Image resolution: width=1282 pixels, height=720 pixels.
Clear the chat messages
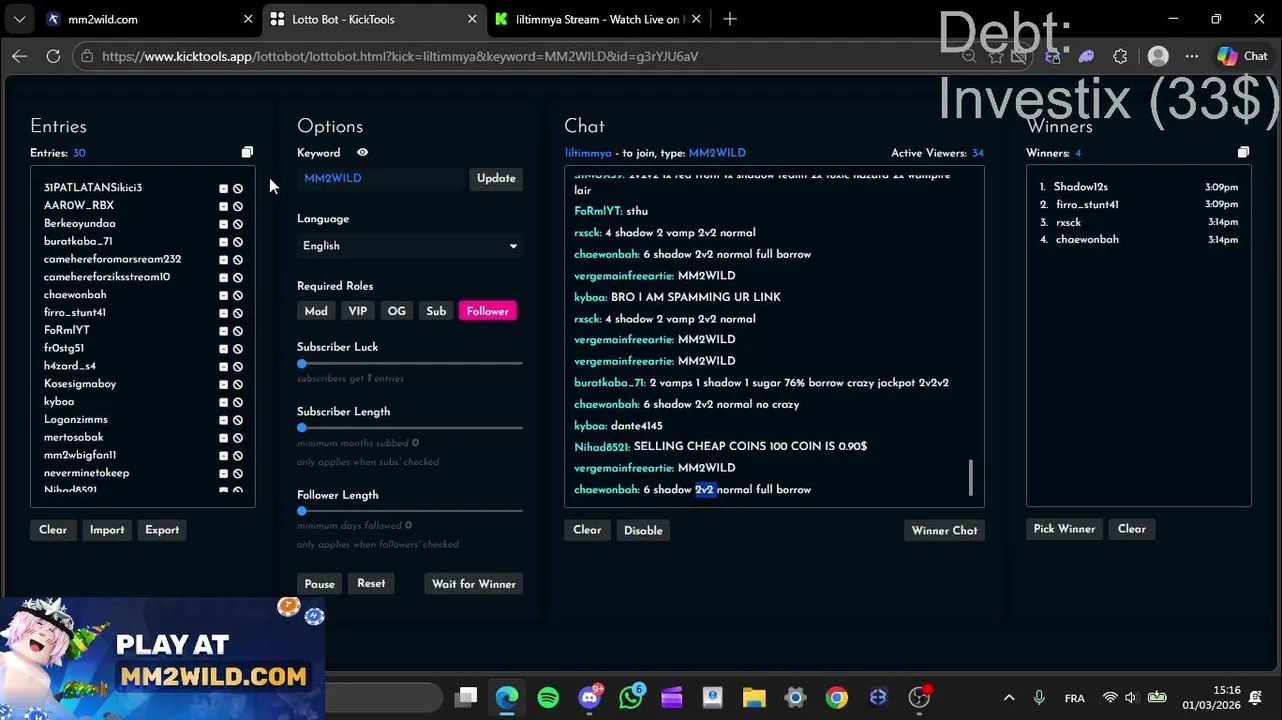(587, 530)
